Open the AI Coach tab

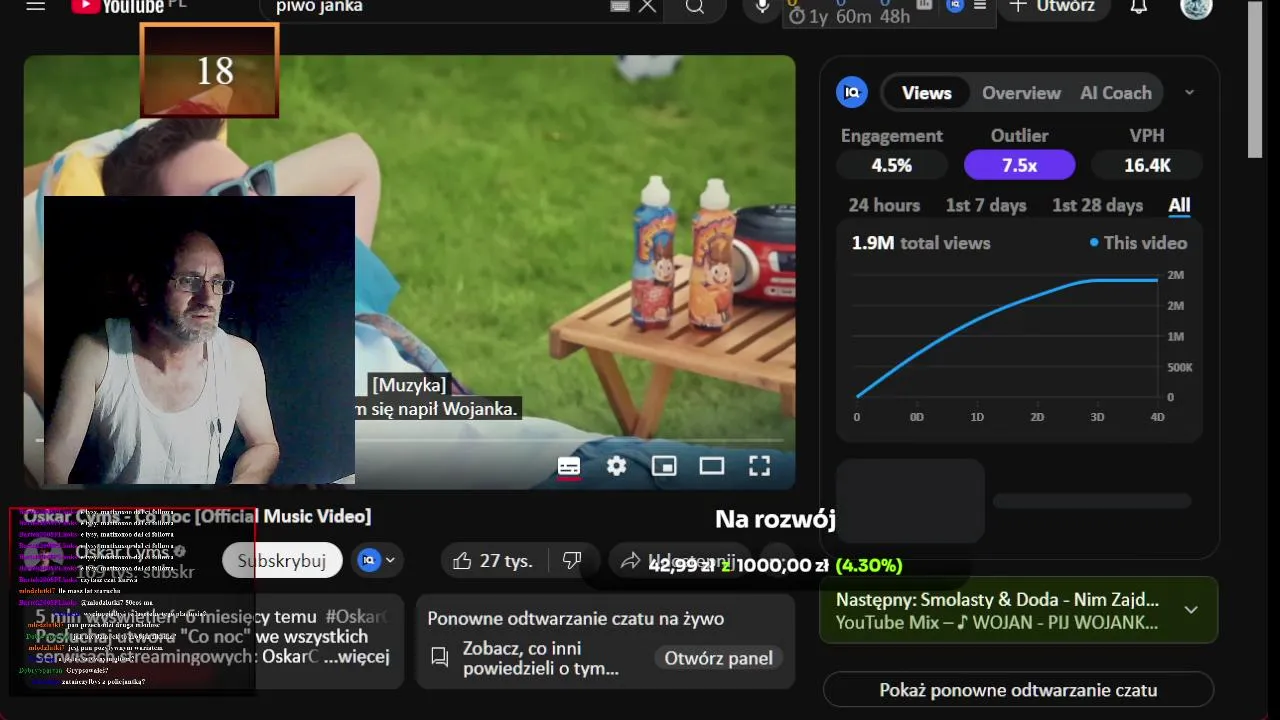[1116, 93]
